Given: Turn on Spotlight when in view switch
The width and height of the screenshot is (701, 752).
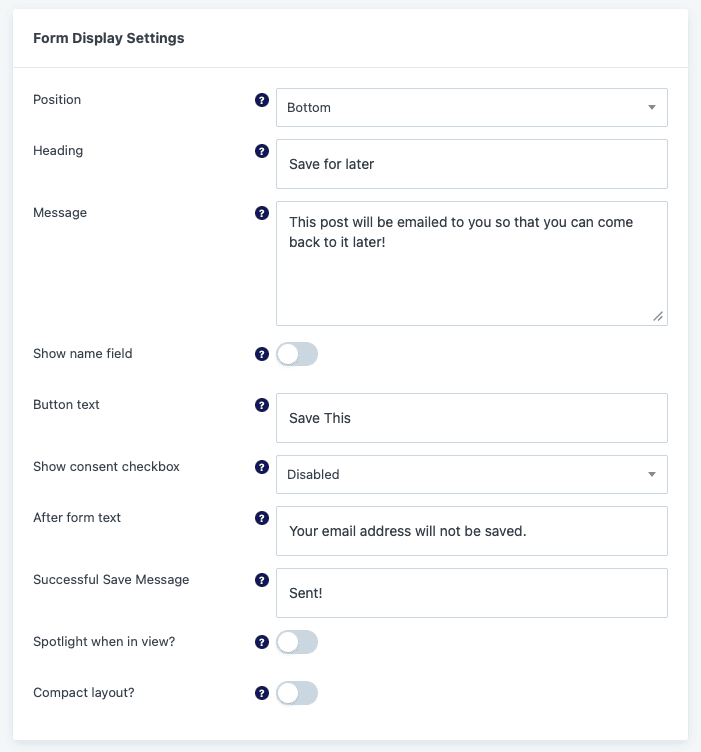Looking at the screenshot, I should point(297,642).
